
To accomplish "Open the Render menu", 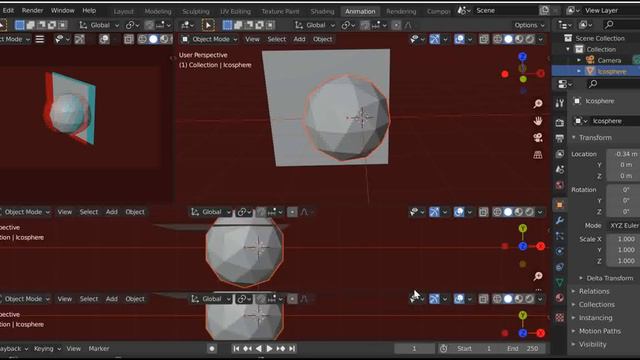I will tap(32, 11).
